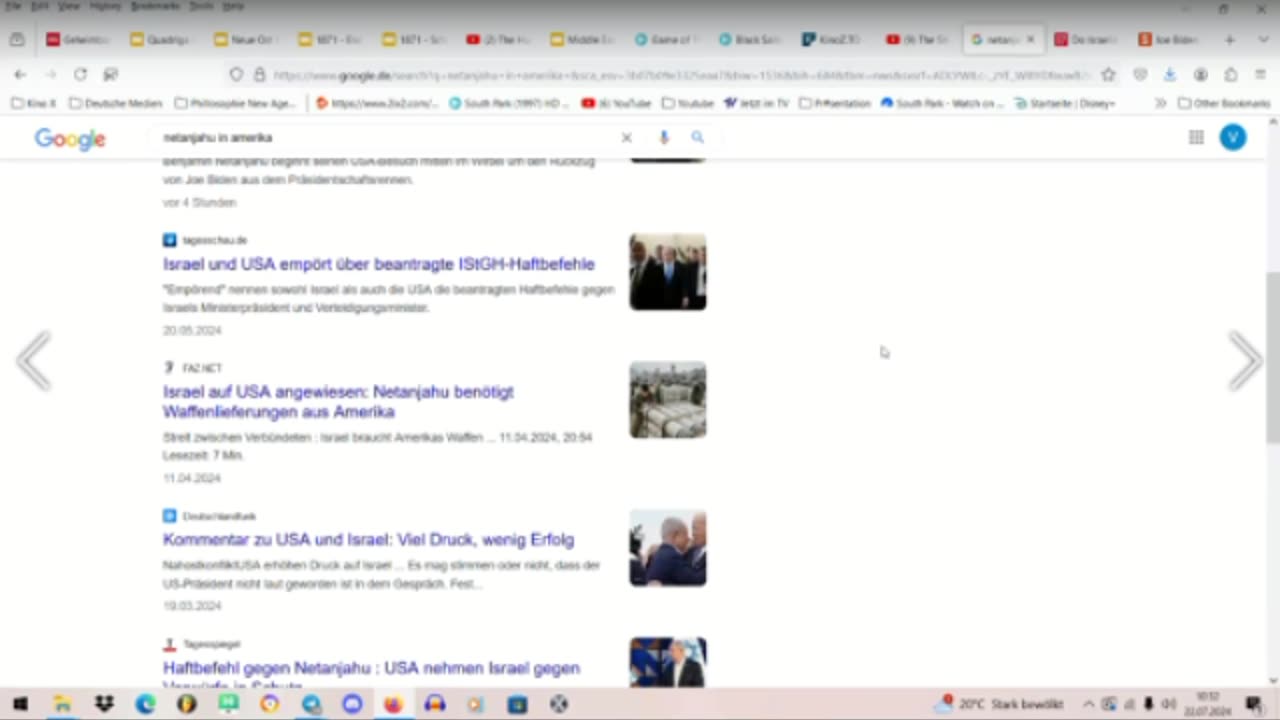Bookmark this page with the star icon
This screenshot has width=1280, height=720.
pyautogui.click(x=1108, y=75)
